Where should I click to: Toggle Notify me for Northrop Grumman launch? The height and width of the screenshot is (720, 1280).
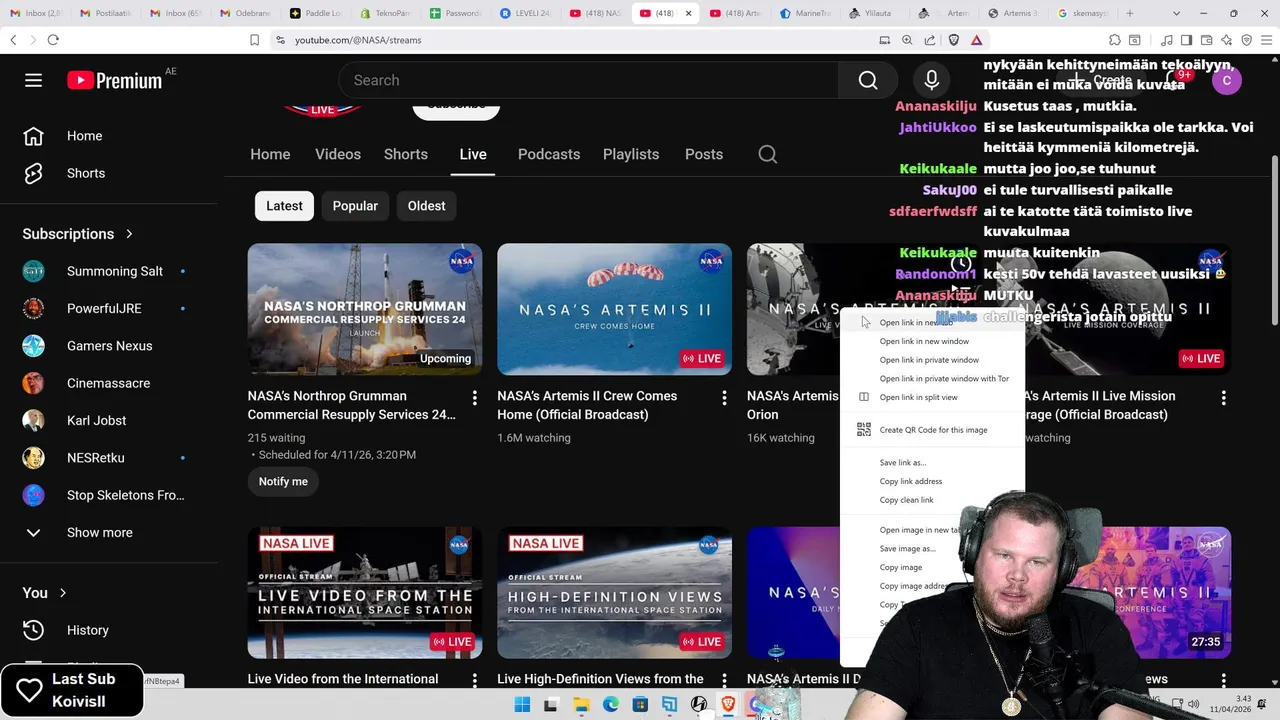pos(283,481)
